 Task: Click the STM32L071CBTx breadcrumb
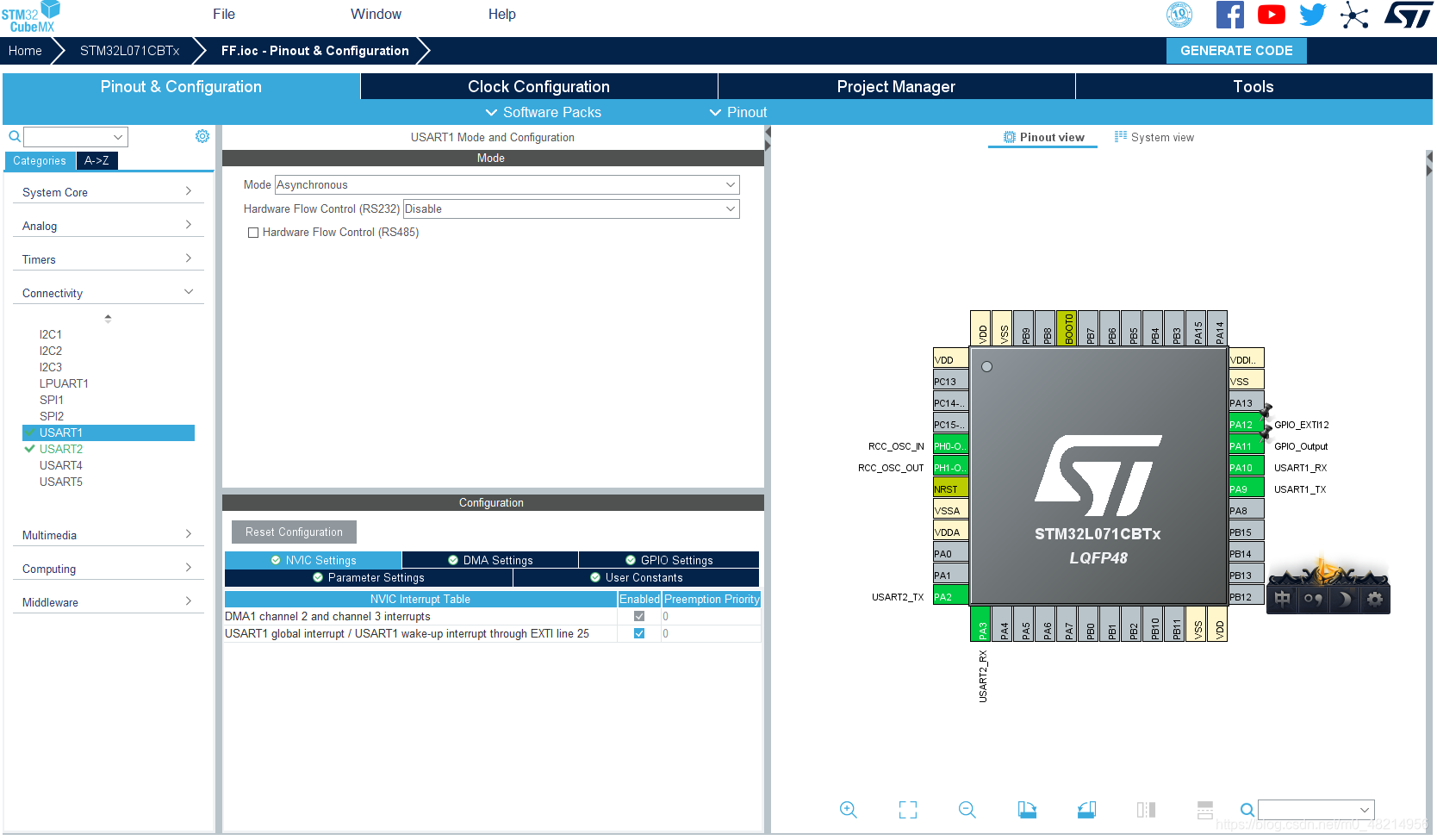(130, 51)
